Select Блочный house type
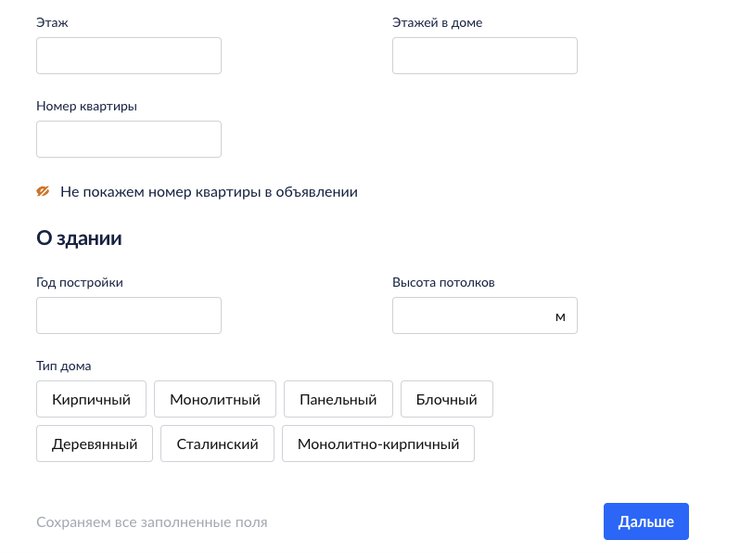This screenshot has width=740, height=553. click(x=447, y=399)
